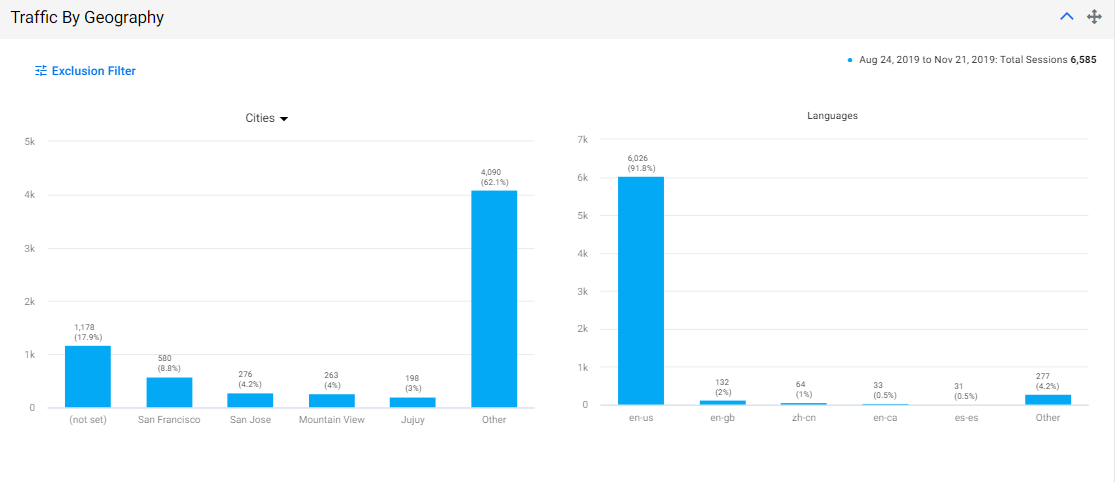Click the en-gb language bar
The image size is (1115, 482).
[x=722, y=403]
